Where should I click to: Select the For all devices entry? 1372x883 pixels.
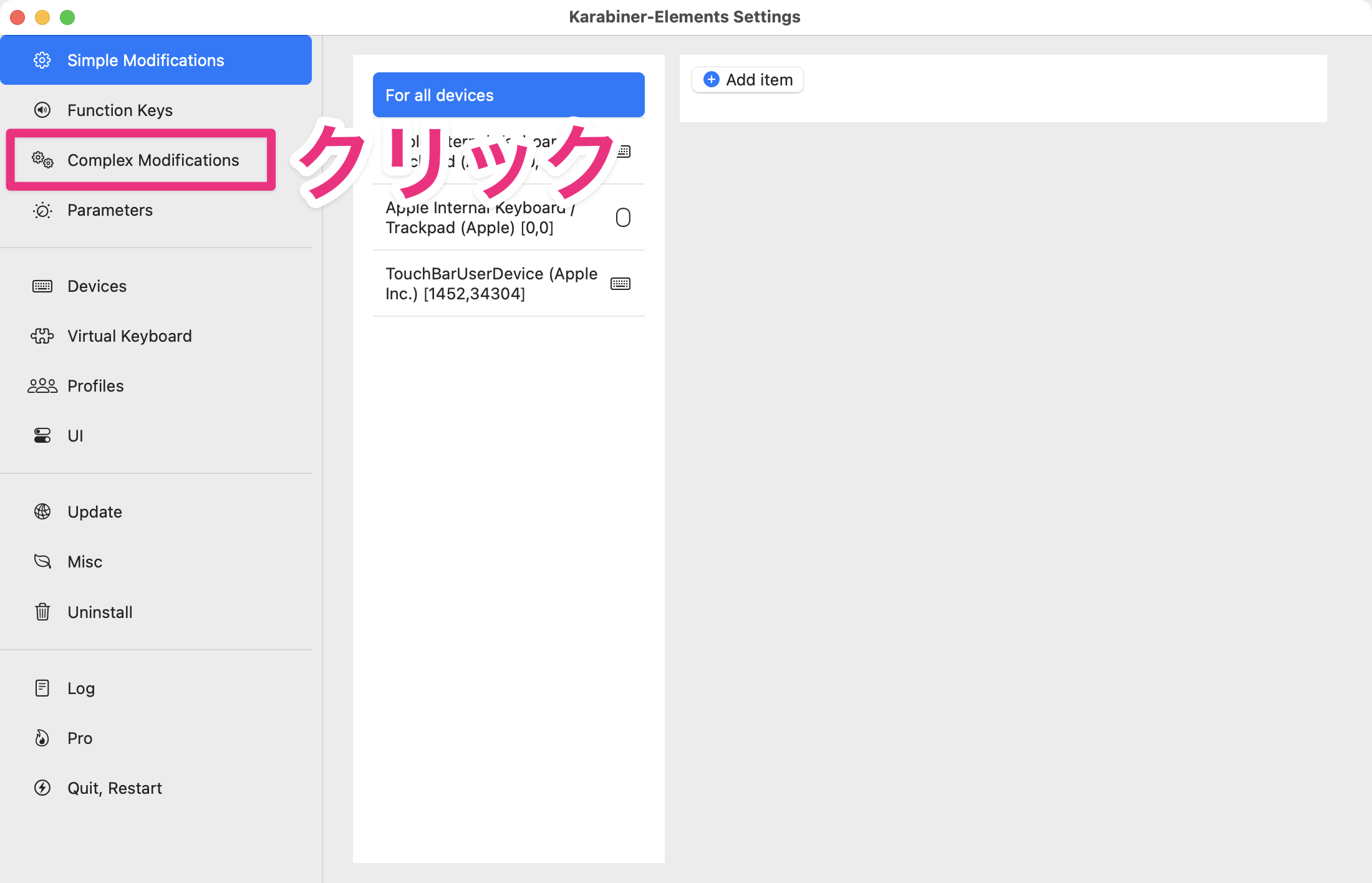coord(508,95)
